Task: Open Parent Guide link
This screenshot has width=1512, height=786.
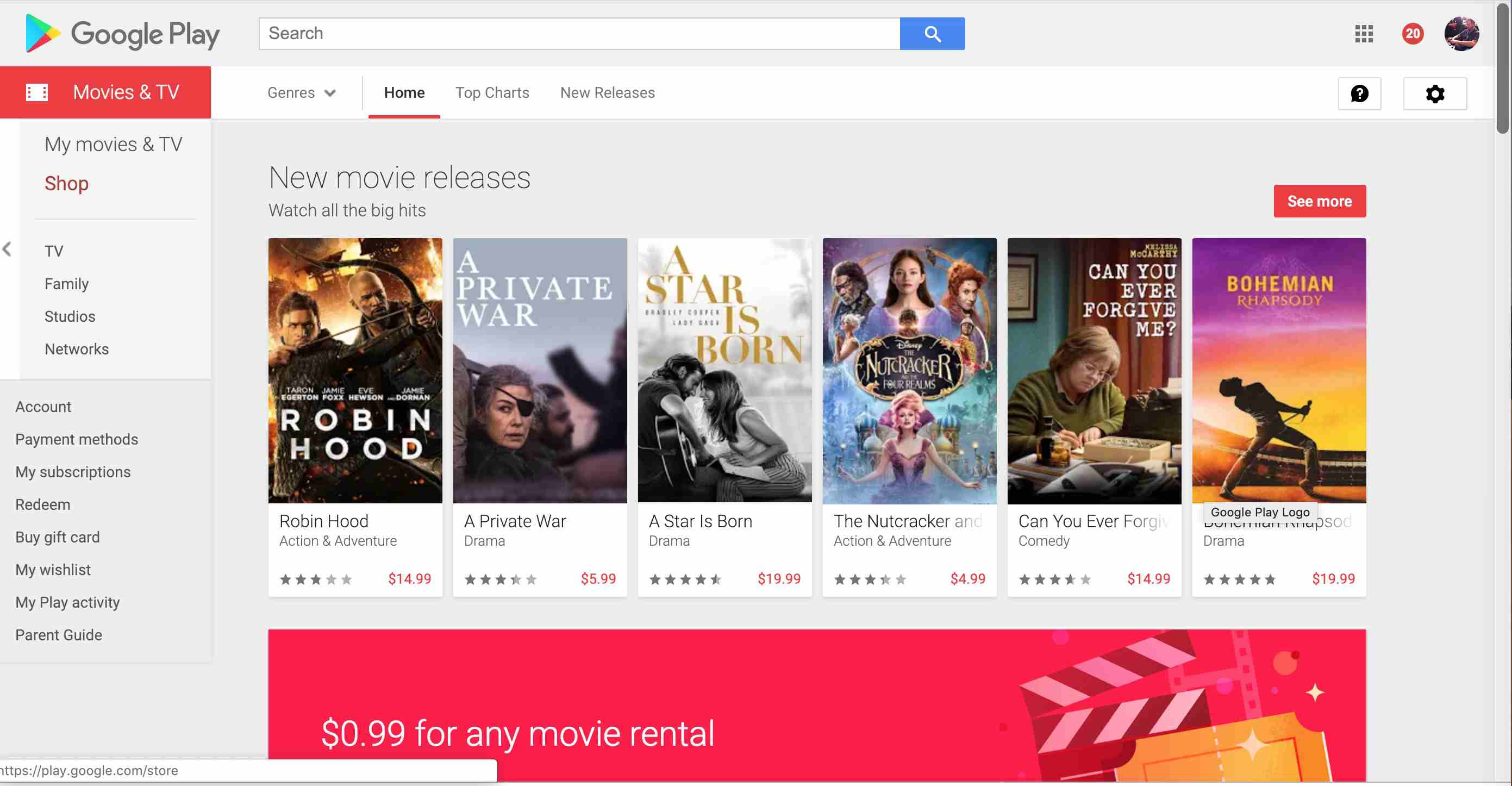Action: 59,634
